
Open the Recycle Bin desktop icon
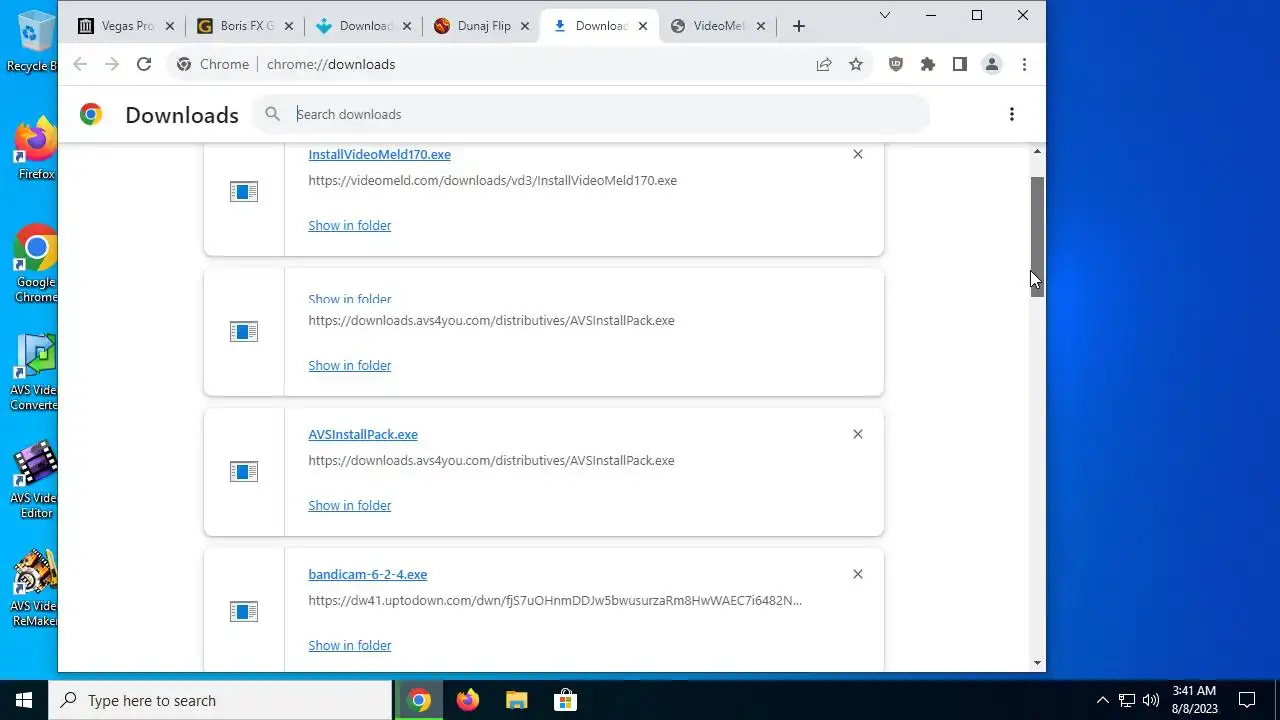[36, 40]
